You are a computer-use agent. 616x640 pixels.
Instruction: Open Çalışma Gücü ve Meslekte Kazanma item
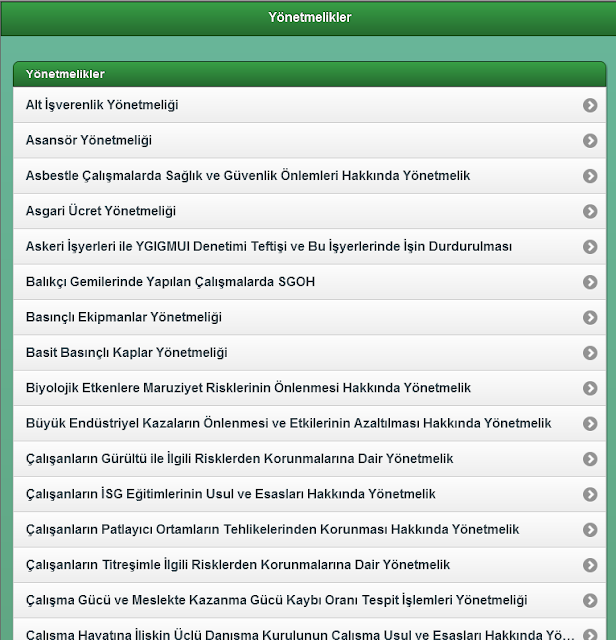[x=309, y=600]
